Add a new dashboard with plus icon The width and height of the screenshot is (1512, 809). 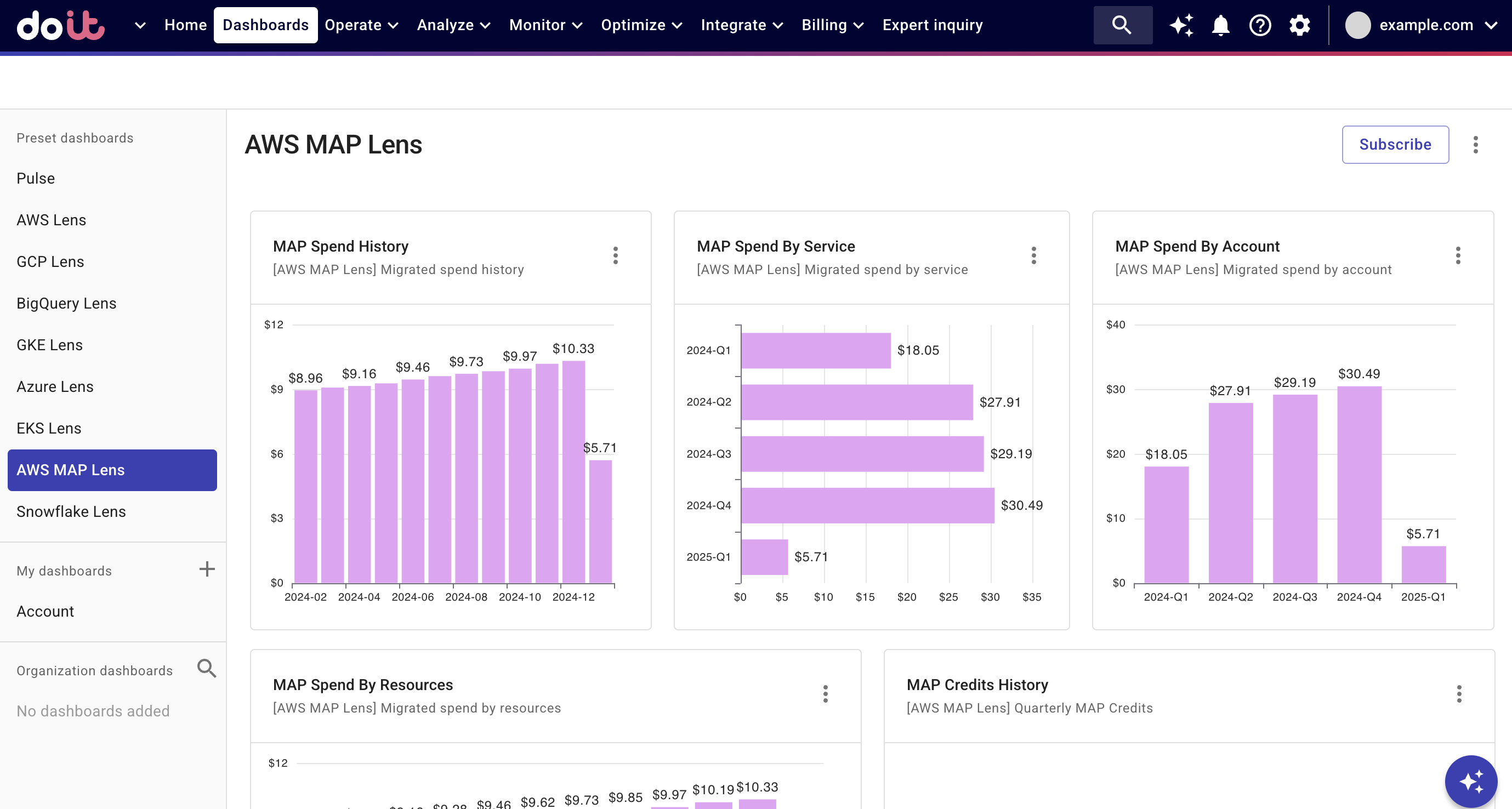click(207, 569)
